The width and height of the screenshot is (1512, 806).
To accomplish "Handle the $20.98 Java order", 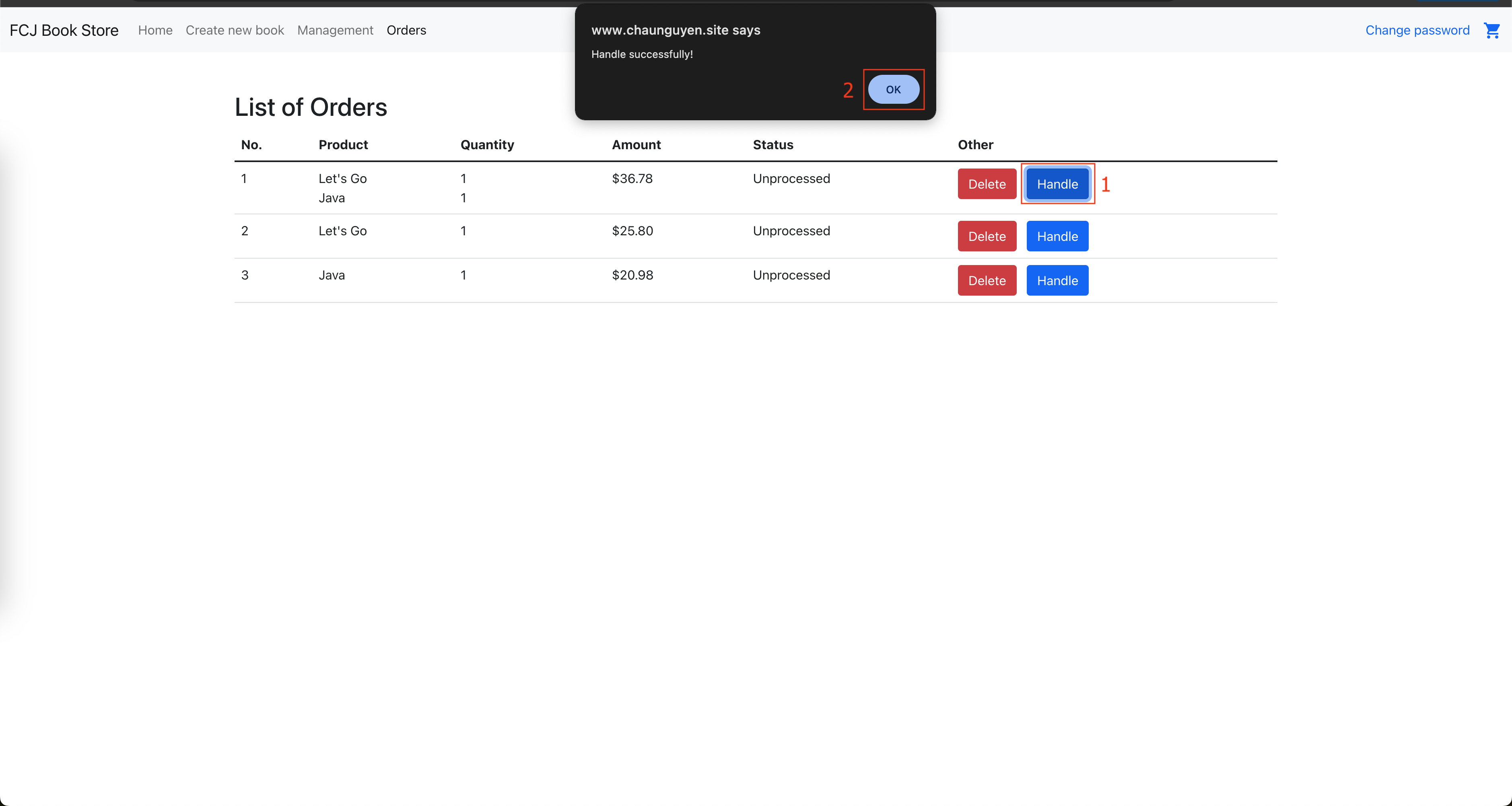I will click(x=1057, y=280).
